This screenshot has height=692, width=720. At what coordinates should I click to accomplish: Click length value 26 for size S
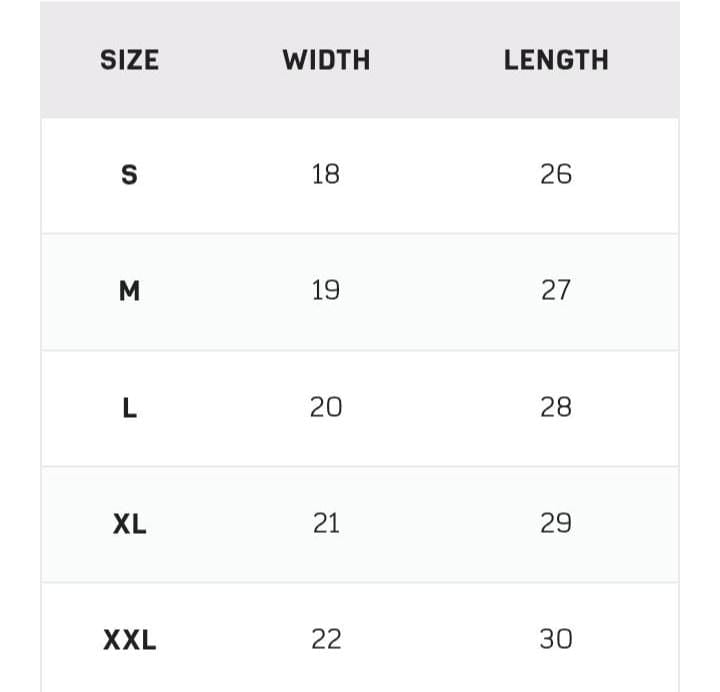coord(556,175)
